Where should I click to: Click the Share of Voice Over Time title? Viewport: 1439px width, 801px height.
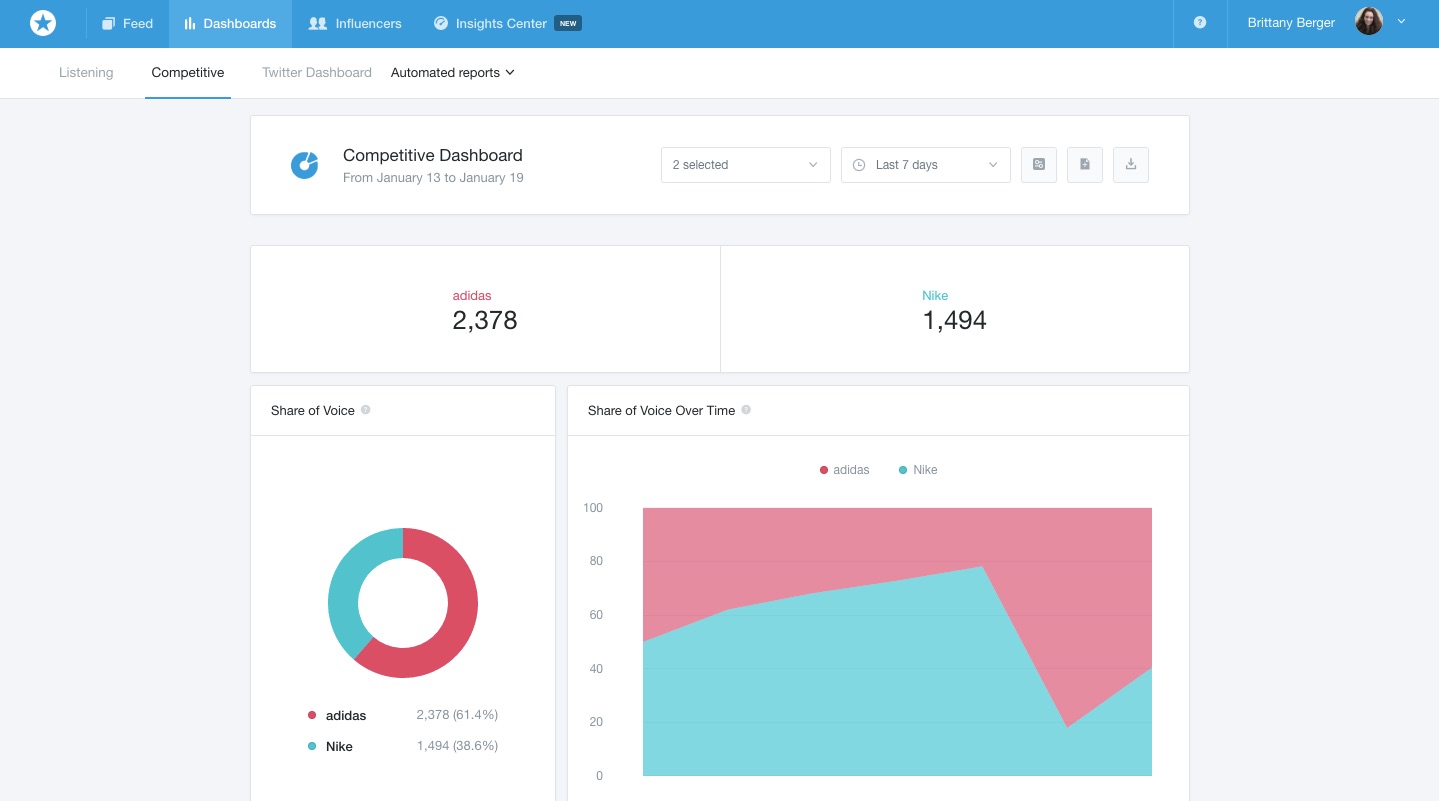click(x=661, y=410)
